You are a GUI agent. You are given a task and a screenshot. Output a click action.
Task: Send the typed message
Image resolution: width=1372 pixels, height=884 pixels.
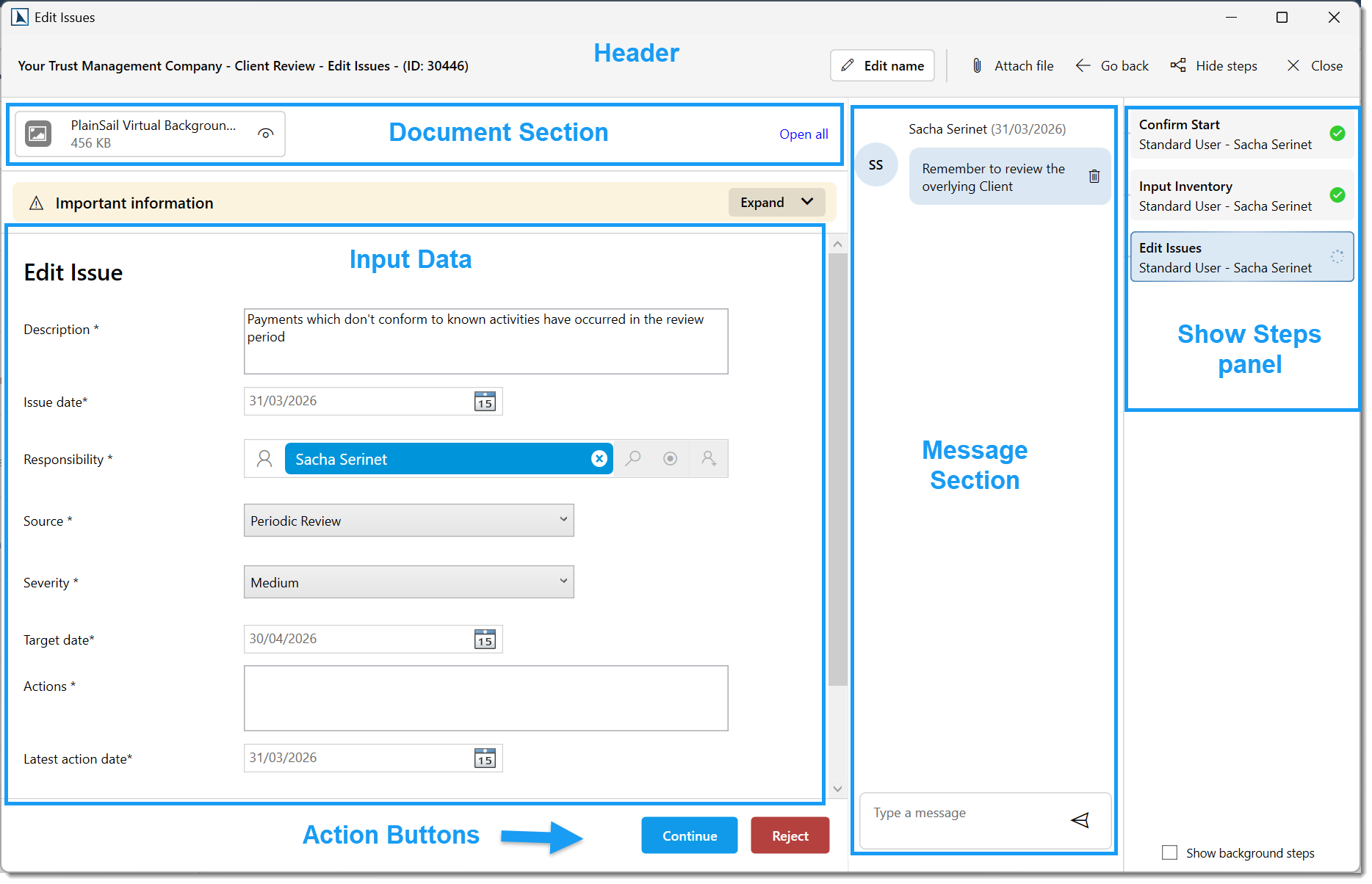[1080, 820]
